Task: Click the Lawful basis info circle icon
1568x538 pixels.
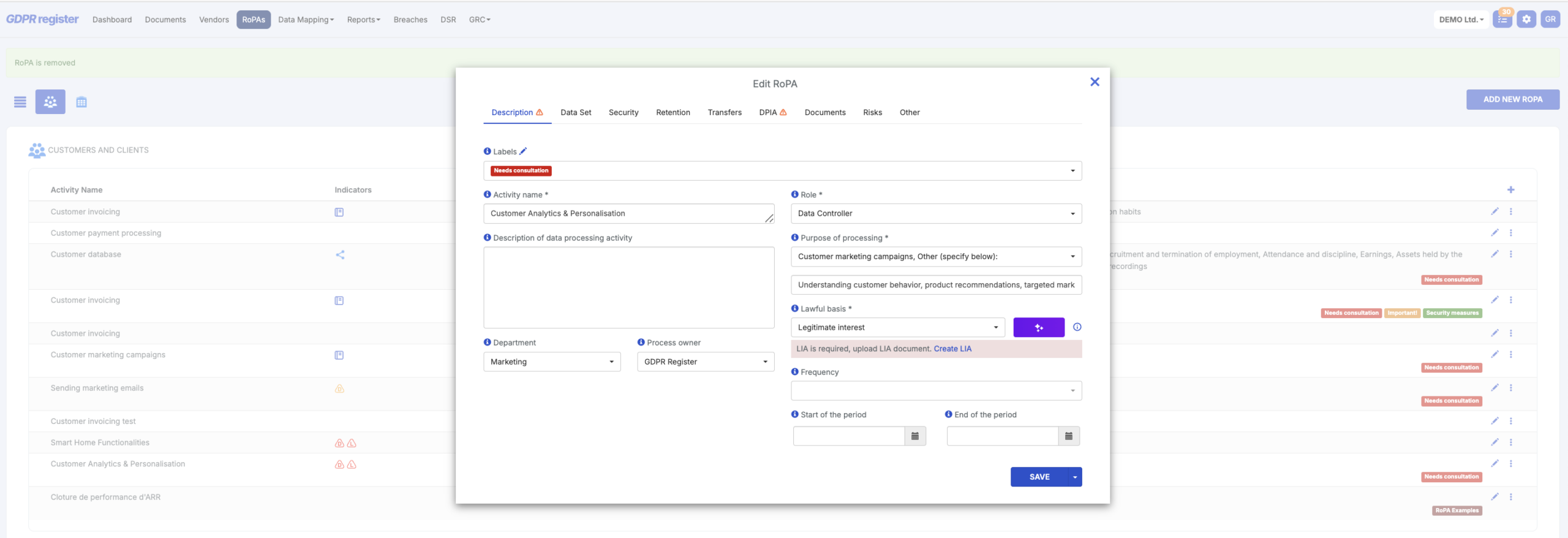Action: tap(1077, 327)
